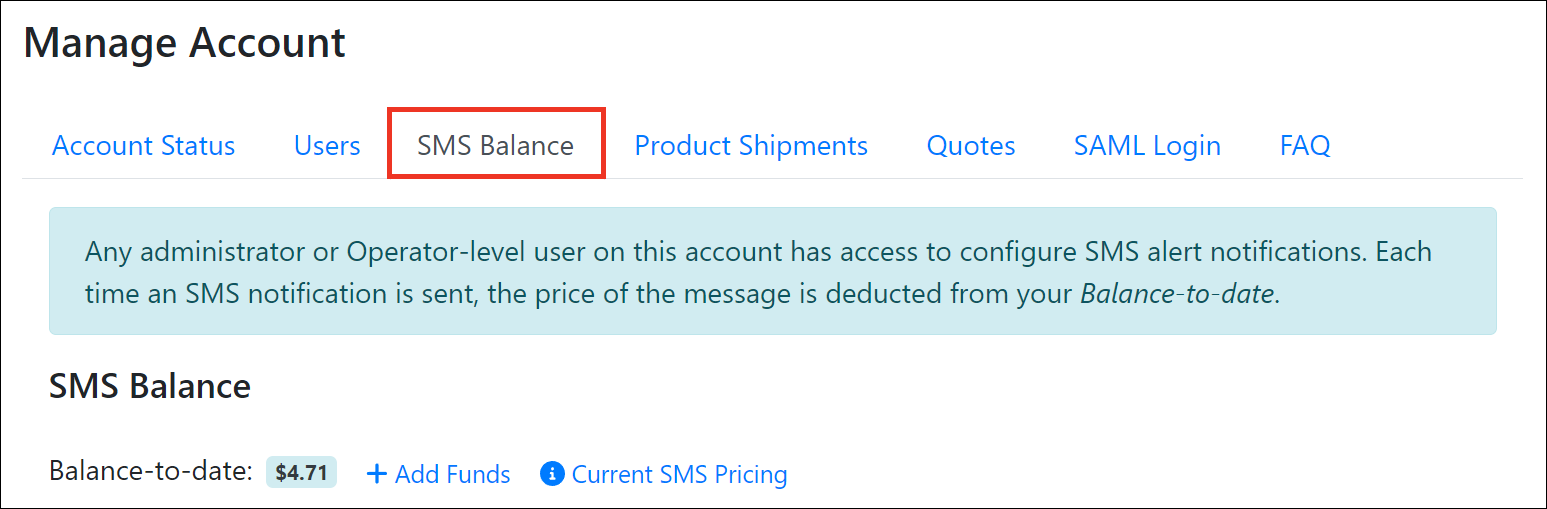Click the plus icon beside Add Funds

(x=376, y=474)
